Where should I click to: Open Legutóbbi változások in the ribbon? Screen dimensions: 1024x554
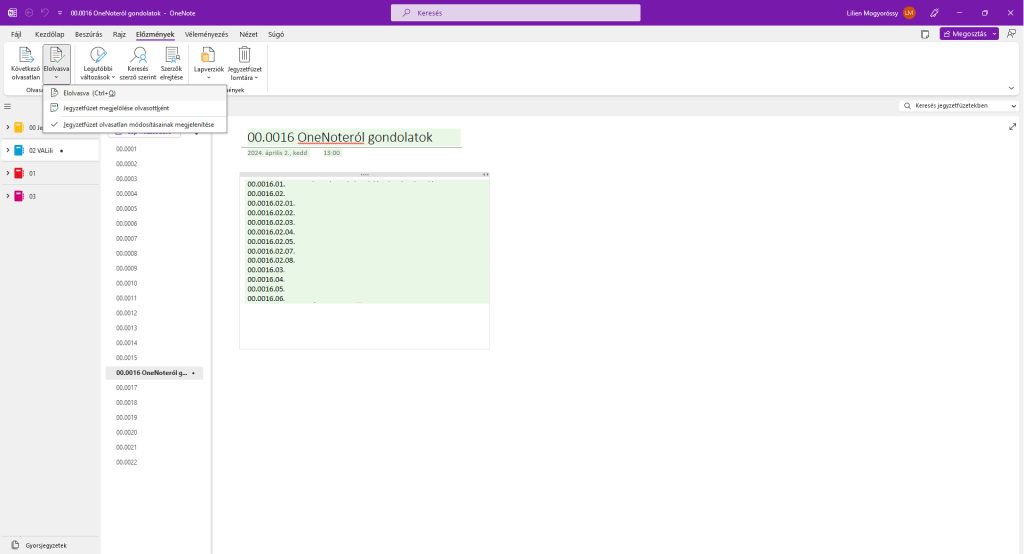tap(98, 64)
